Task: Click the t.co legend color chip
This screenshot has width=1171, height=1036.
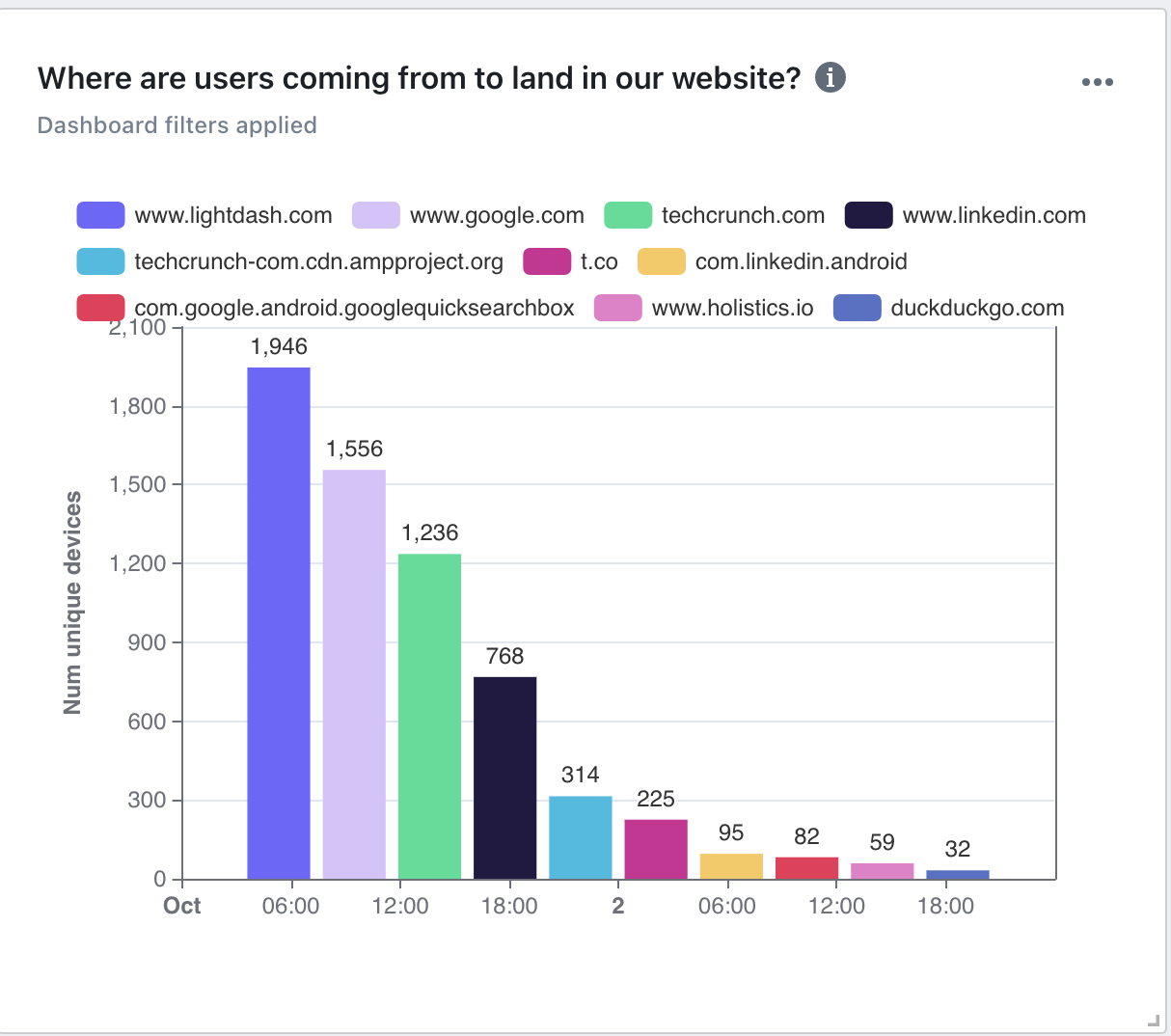Action: coord(547,261)
